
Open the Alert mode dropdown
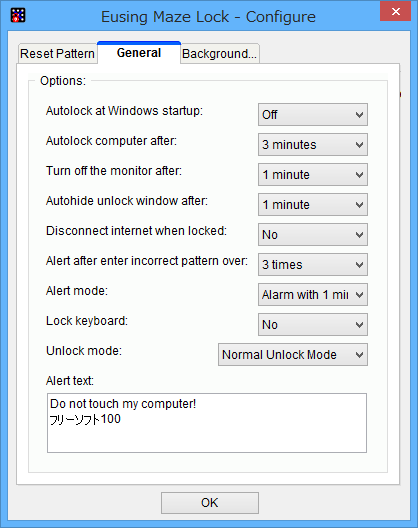pos(313,294)
